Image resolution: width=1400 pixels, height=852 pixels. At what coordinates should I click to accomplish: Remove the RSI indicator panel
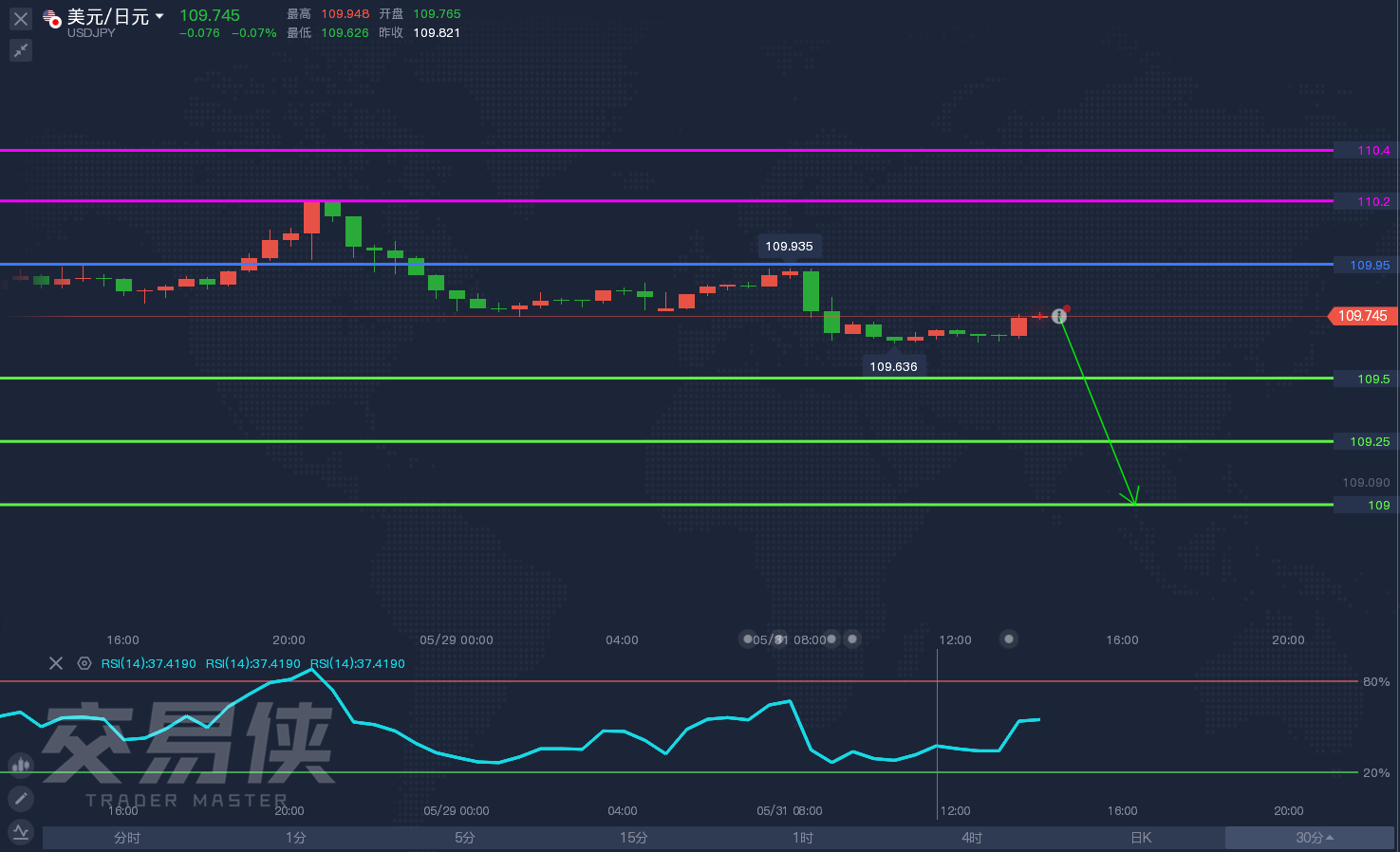pos(56,663)
